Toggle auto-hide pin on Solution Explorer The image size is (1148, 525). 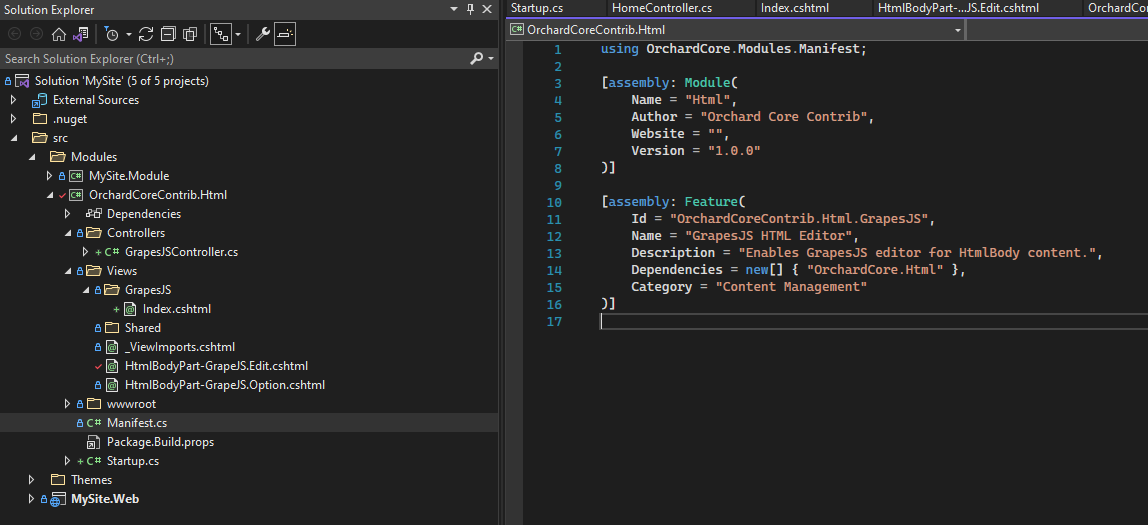coord(471,10)
